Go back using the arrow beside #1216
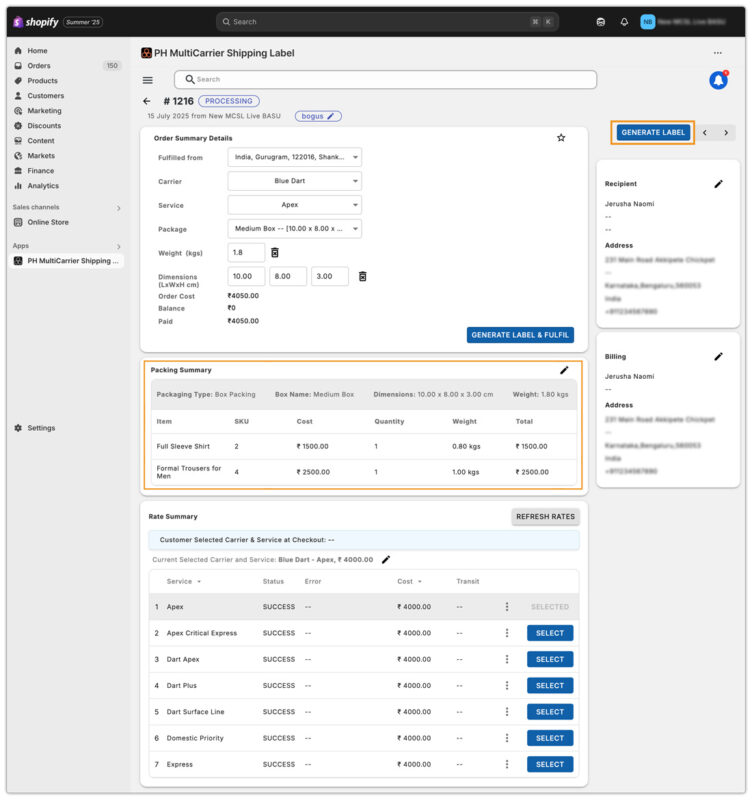This screenshot has height=800, width=752. pyautogui.click(x=147, y=101)
